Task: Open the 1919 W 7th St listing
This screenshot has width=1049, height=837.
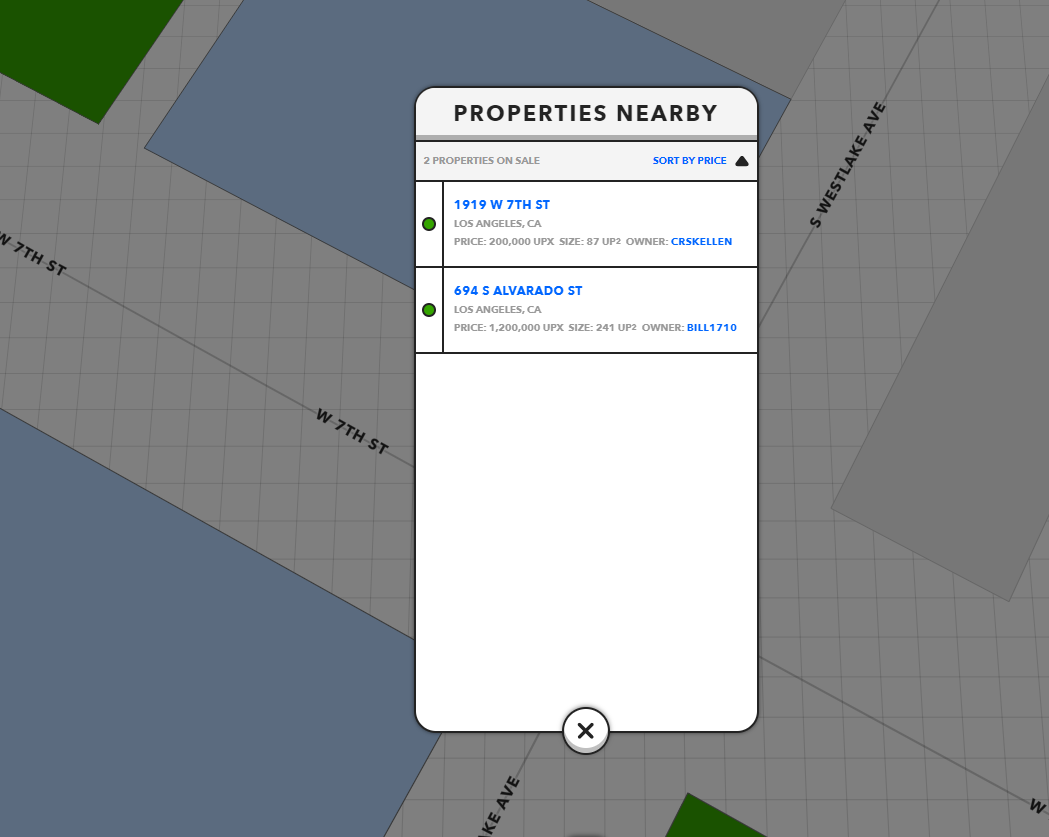Action: pyautogui.click(x=502, y=205)
